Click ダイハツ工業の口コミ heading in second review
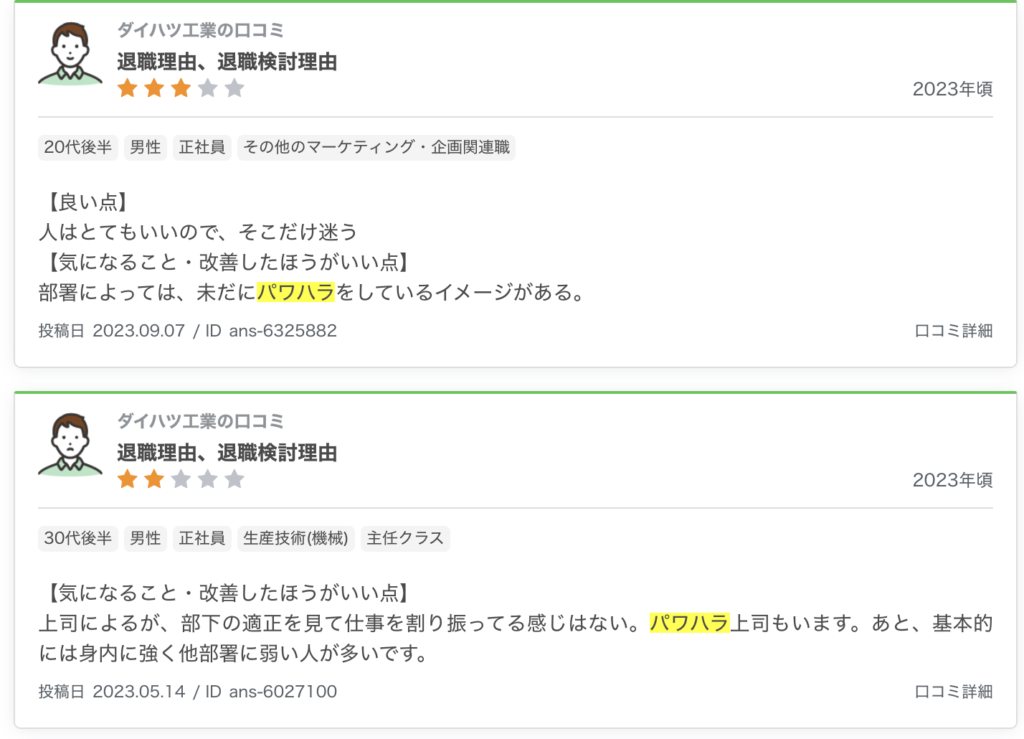The image size is (1024, 739). pos(200,421)
